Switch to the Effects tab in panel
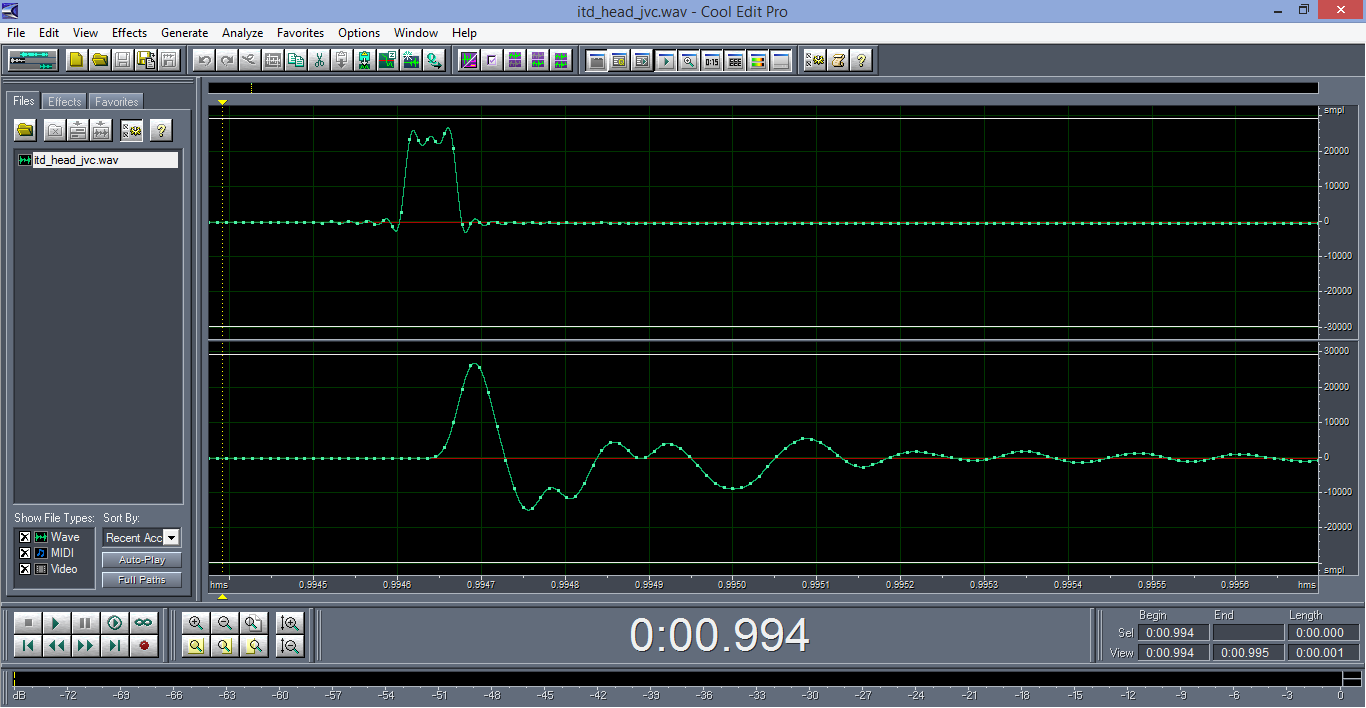This screenshot has width=1366, height=708. pyautogui.click(x=65, y=102)
